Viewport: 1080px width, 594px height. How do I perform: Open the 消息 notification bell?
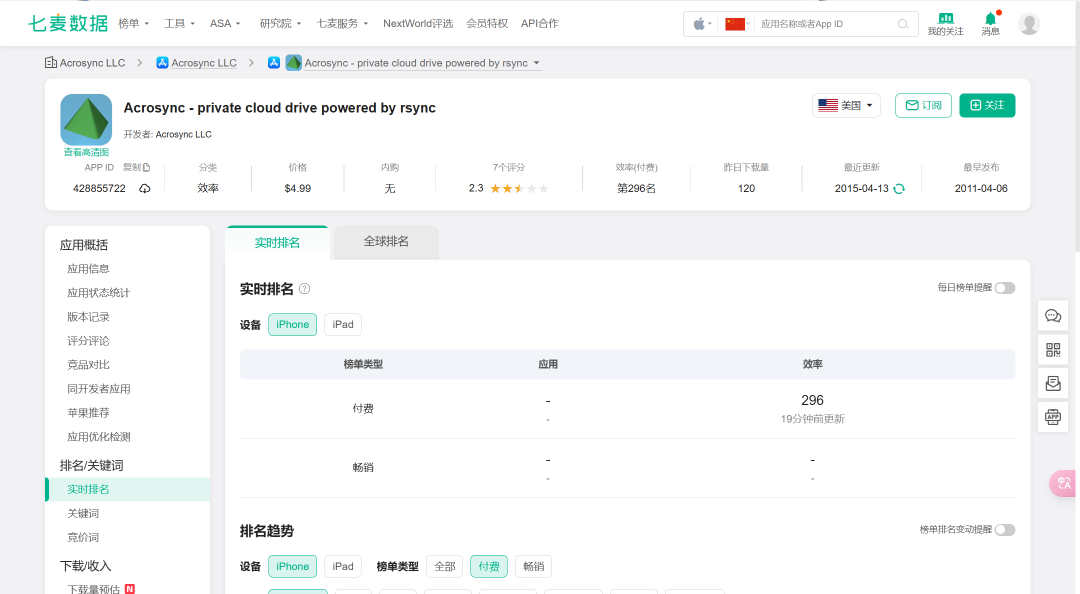click(990, 18)
